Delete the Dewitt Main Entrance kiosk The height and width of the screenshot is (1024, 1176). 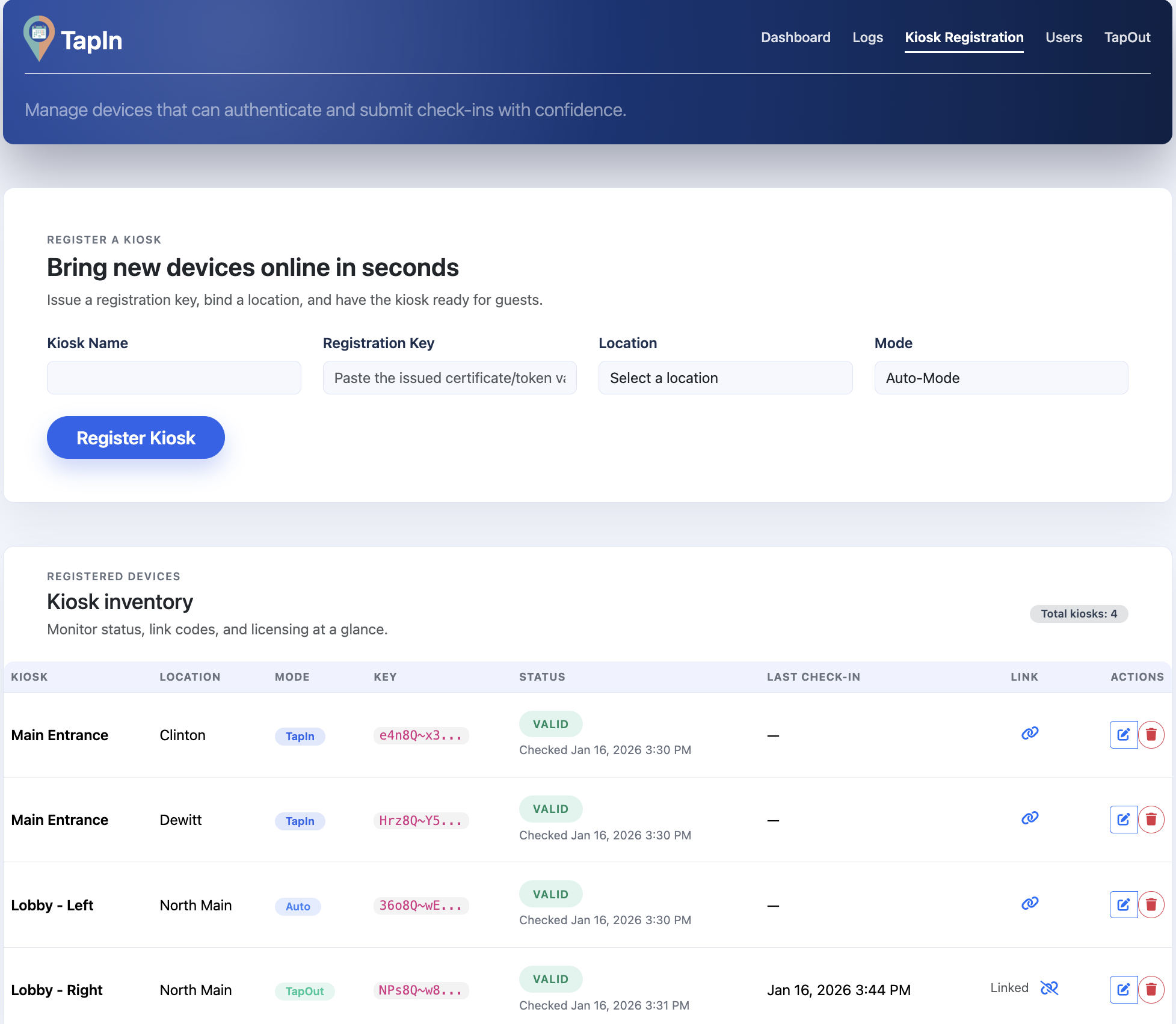tap(1151, 819)
